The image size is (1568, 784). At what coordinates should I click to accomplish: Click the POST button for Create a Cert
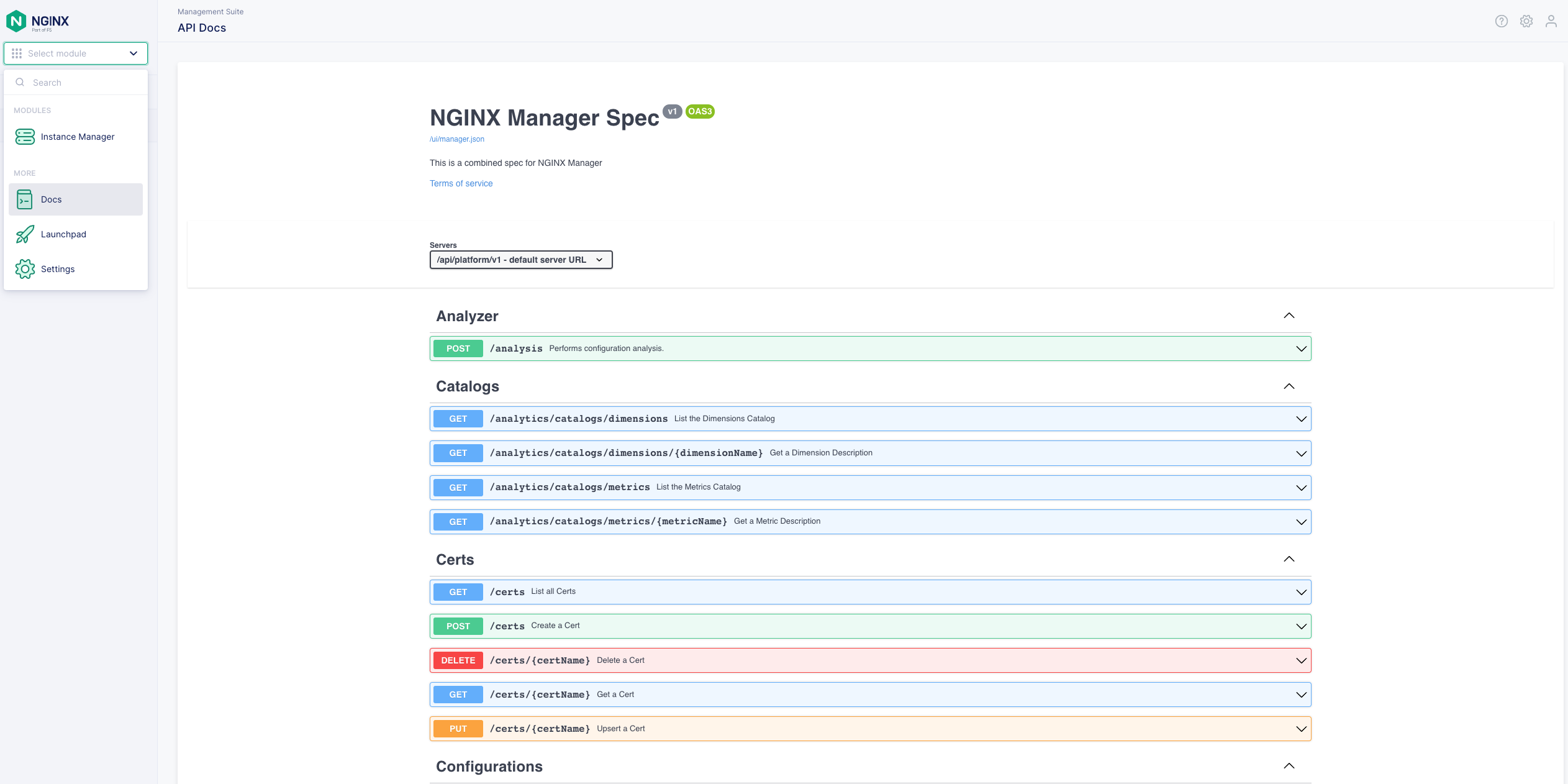(x=458, y=626)
